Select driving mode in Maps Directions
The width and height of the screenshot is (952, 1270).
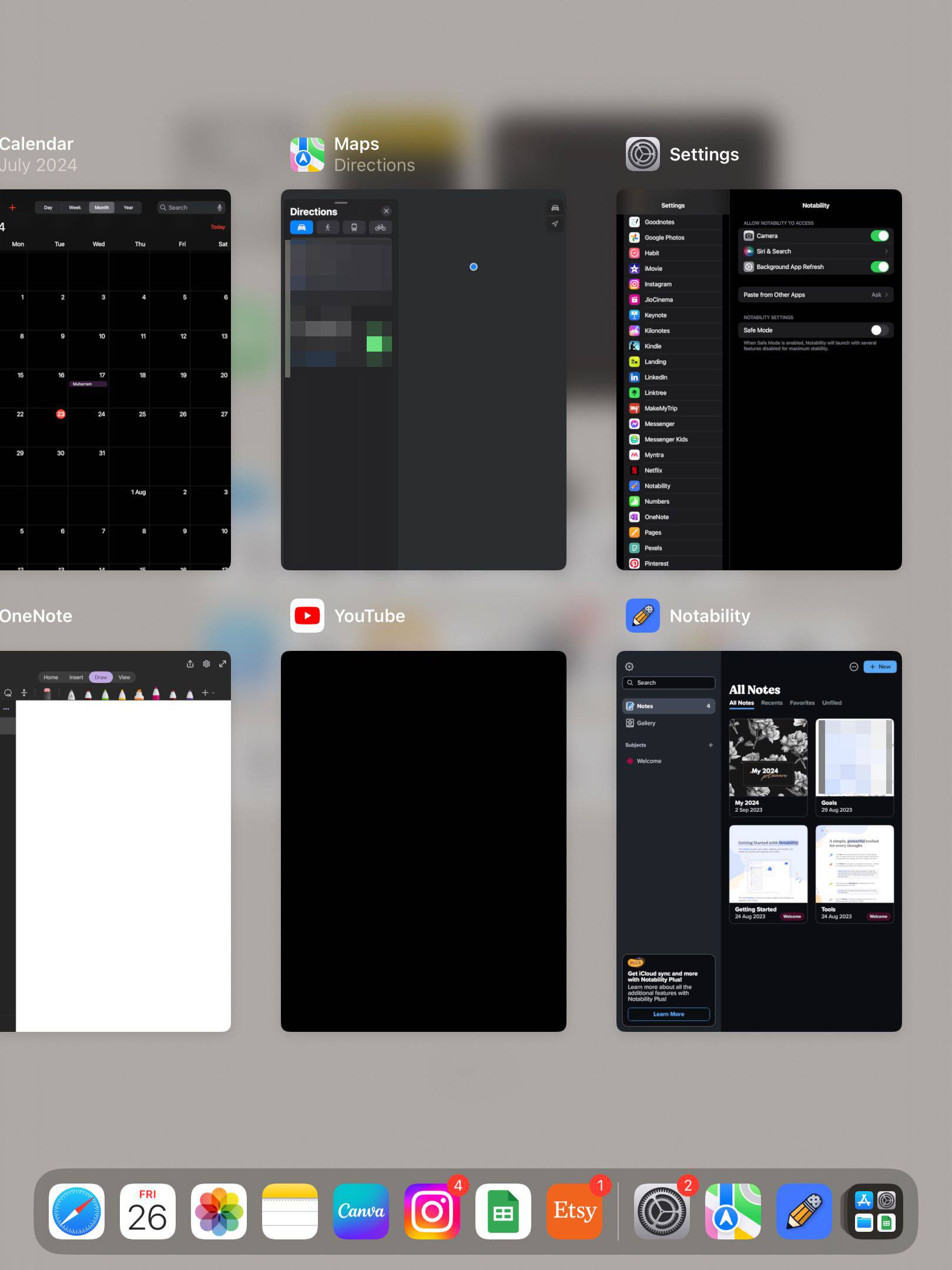(301, 228)
